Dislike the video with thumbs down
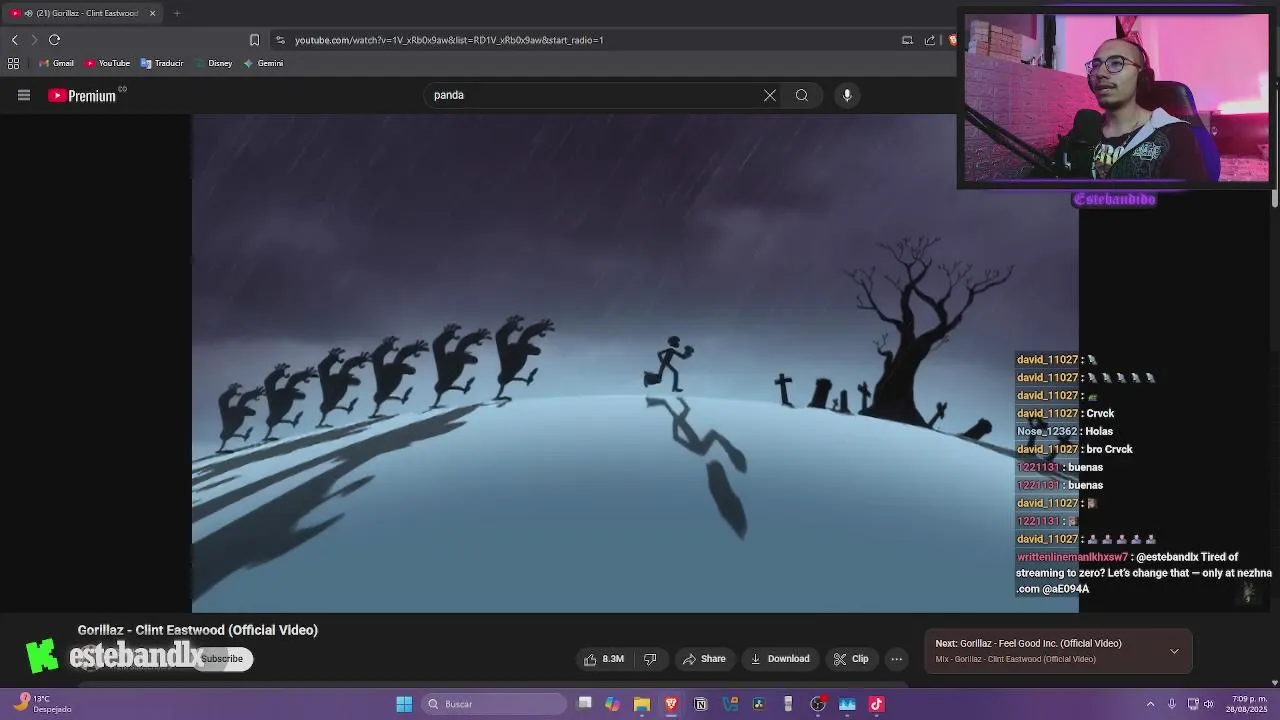Viewport: 1280px width, 720px height. 650,659
